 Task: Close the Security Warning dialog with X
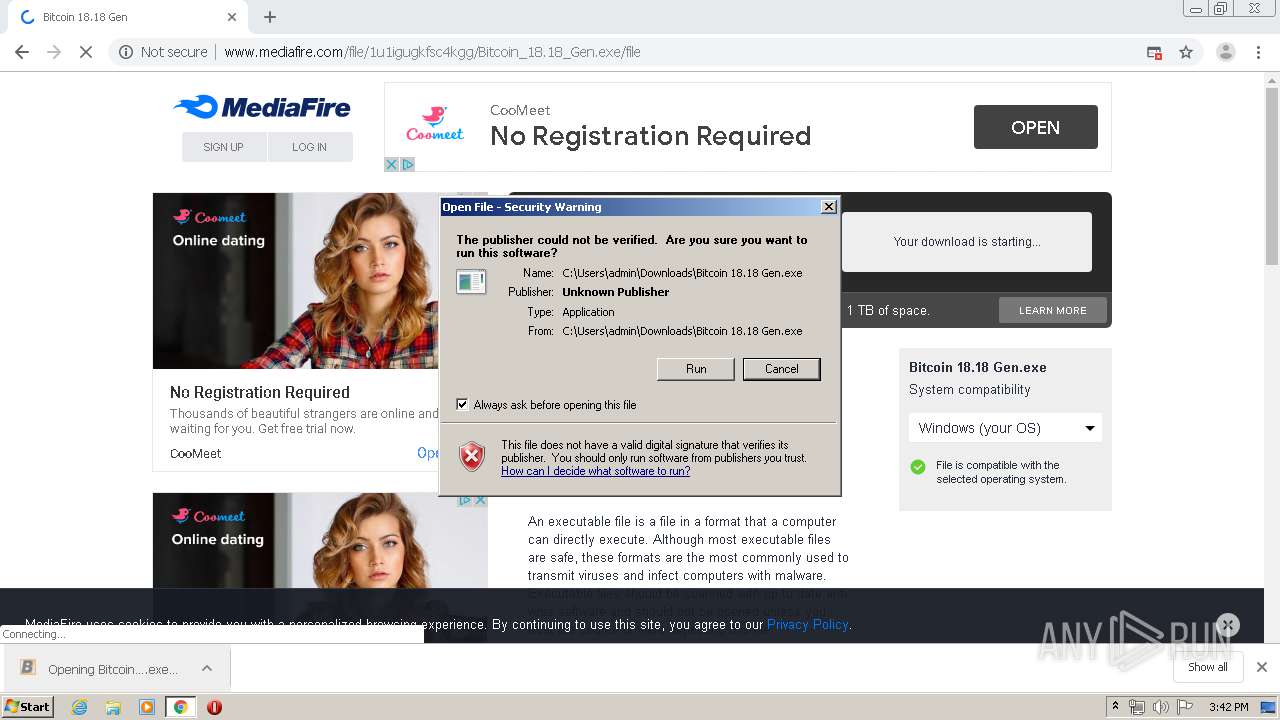(828, 207)
